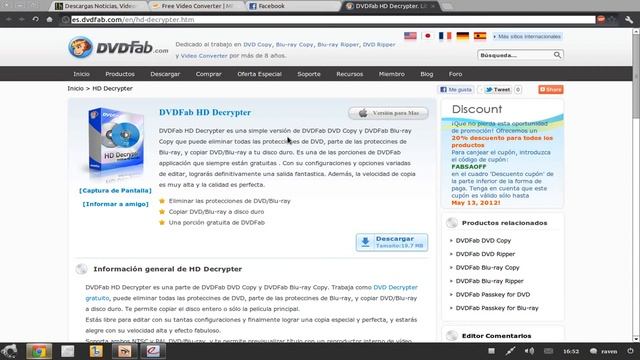Click the HD Decrypter product box image
The image size is (640, 360).
click(116, 143)
